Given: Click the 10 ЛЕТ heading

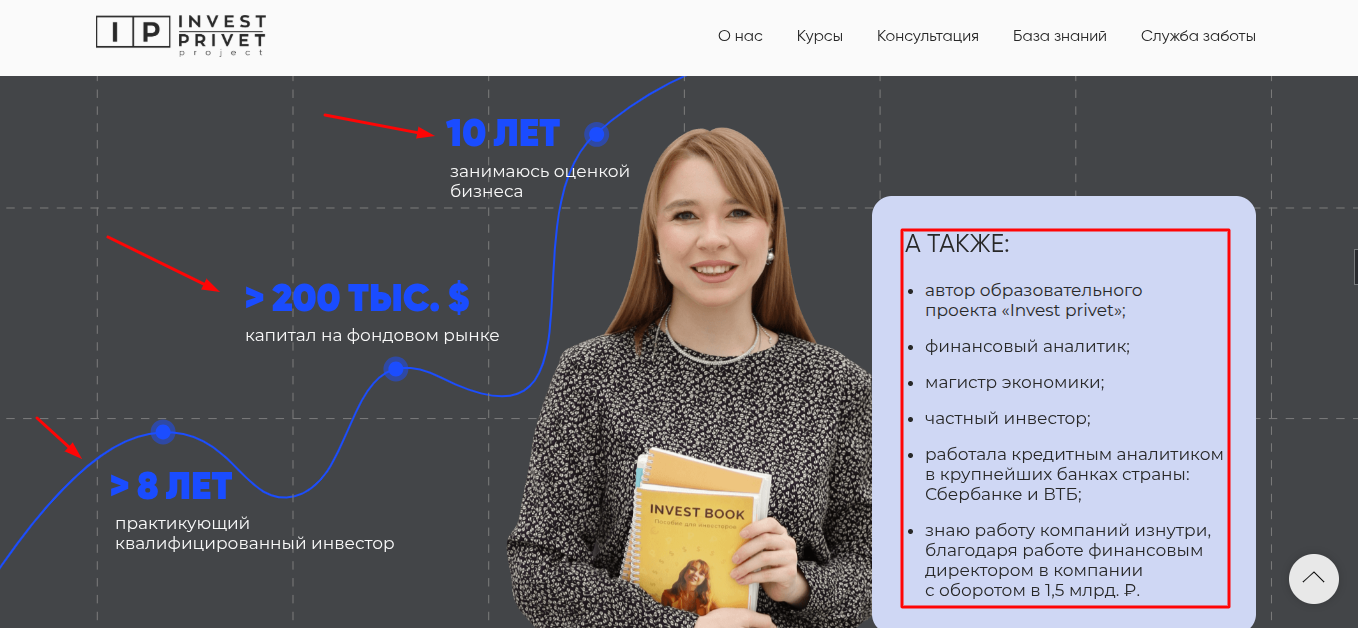Looking at the screenshot, I should 503,133.
